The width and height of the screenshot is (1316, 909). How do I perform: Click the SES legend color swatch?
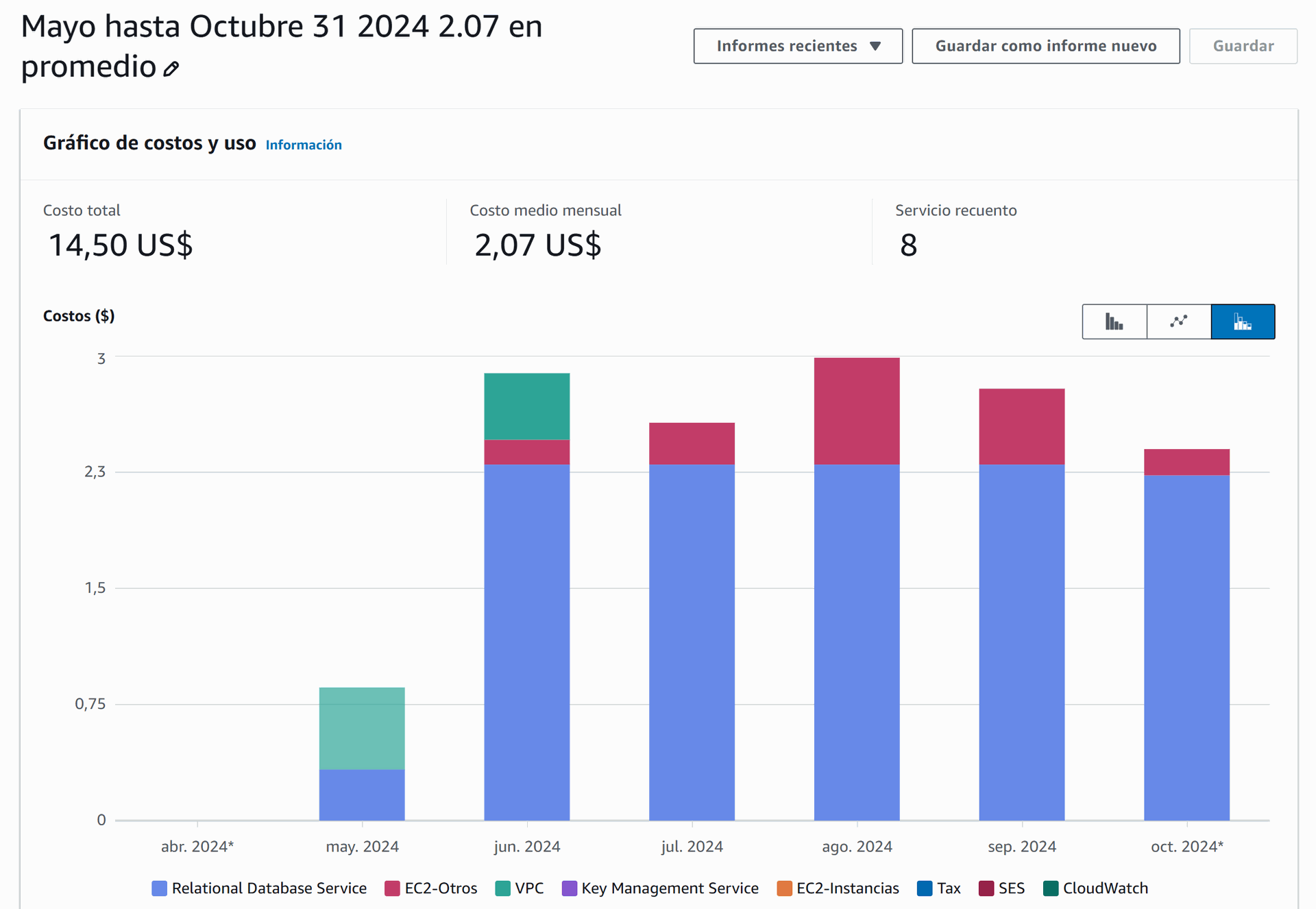986,888
